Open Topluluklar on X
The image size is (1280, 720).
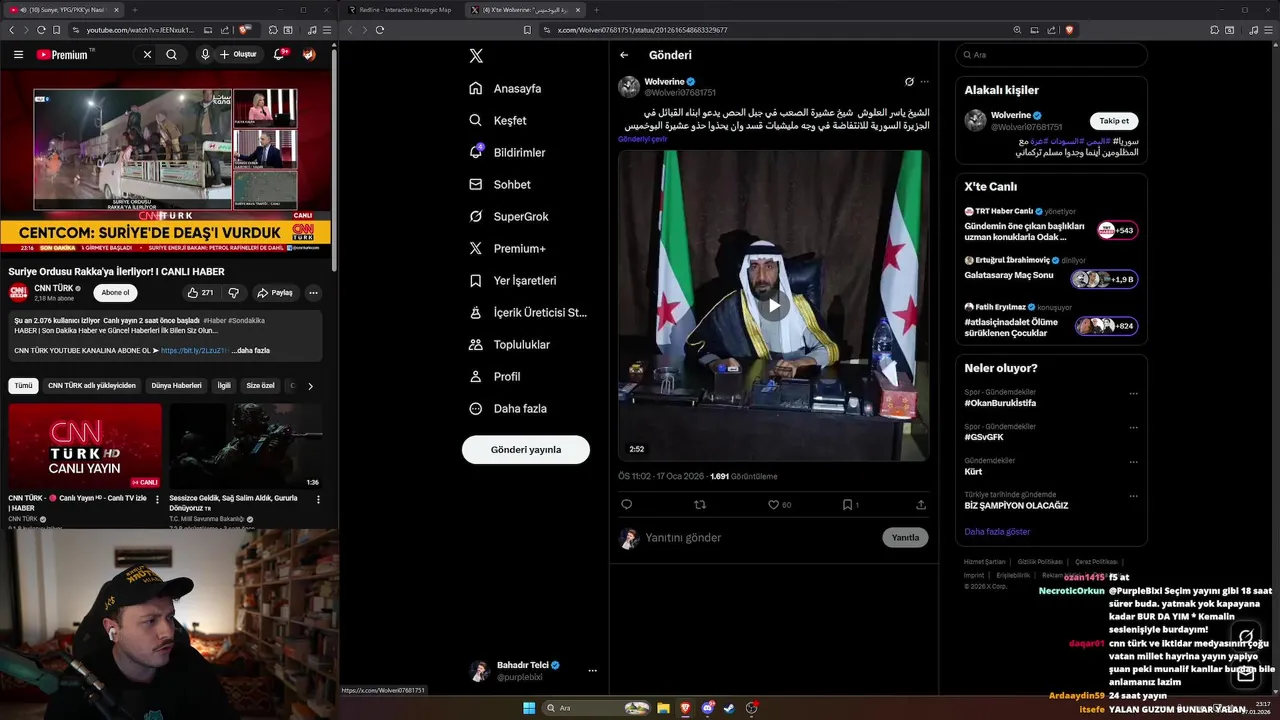[509, 344]
